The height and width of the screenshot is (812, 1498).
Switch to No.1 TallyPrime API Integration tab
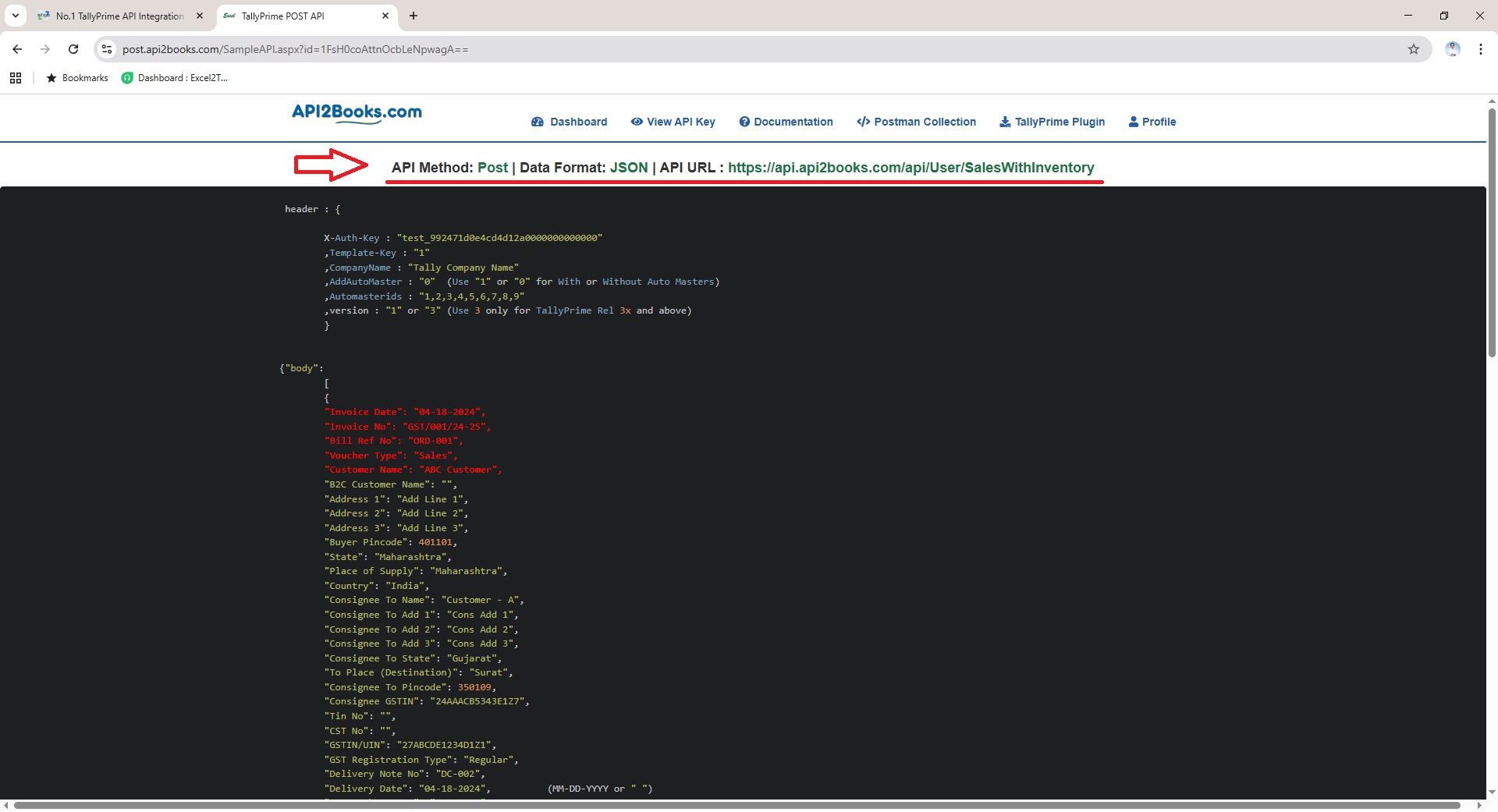pyautogui.click(x=121, y=16)
